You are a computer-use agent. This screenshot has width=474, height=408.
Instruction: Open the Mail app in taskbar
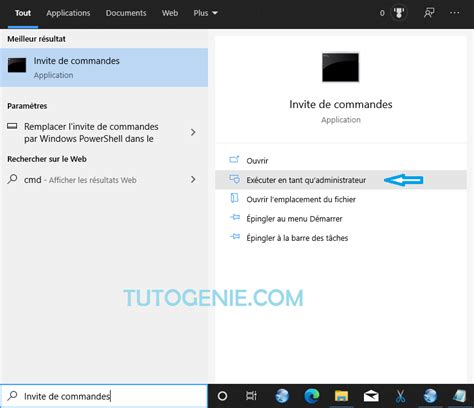tap(371, 396)
